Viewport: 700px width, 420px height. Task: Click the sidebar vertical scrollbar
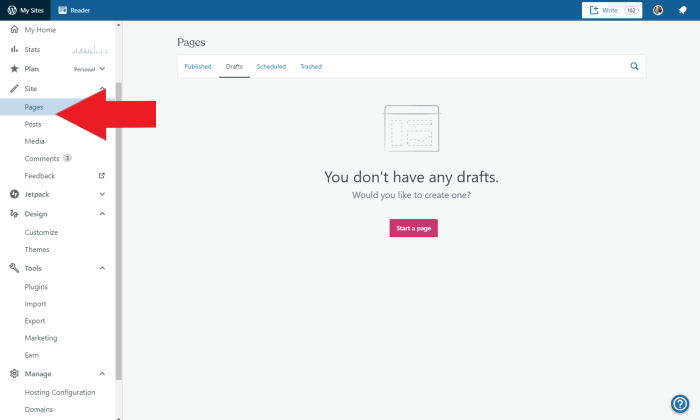tap(118, 231)
